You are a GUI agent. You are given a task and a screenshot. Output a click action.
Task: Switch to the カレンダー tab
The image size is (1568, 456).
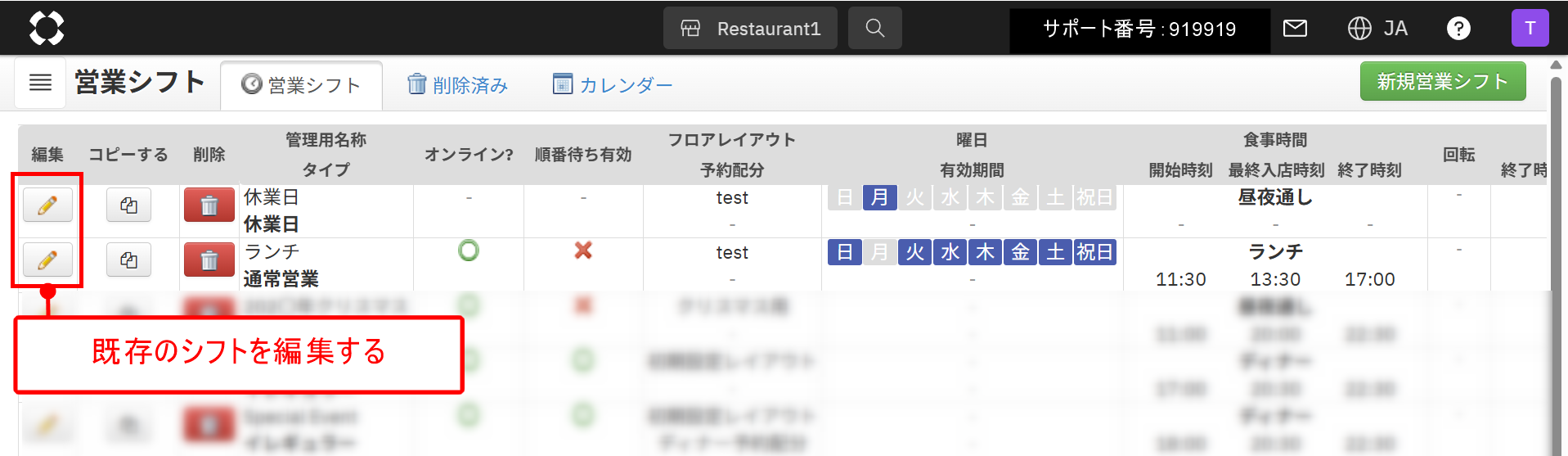613,84
